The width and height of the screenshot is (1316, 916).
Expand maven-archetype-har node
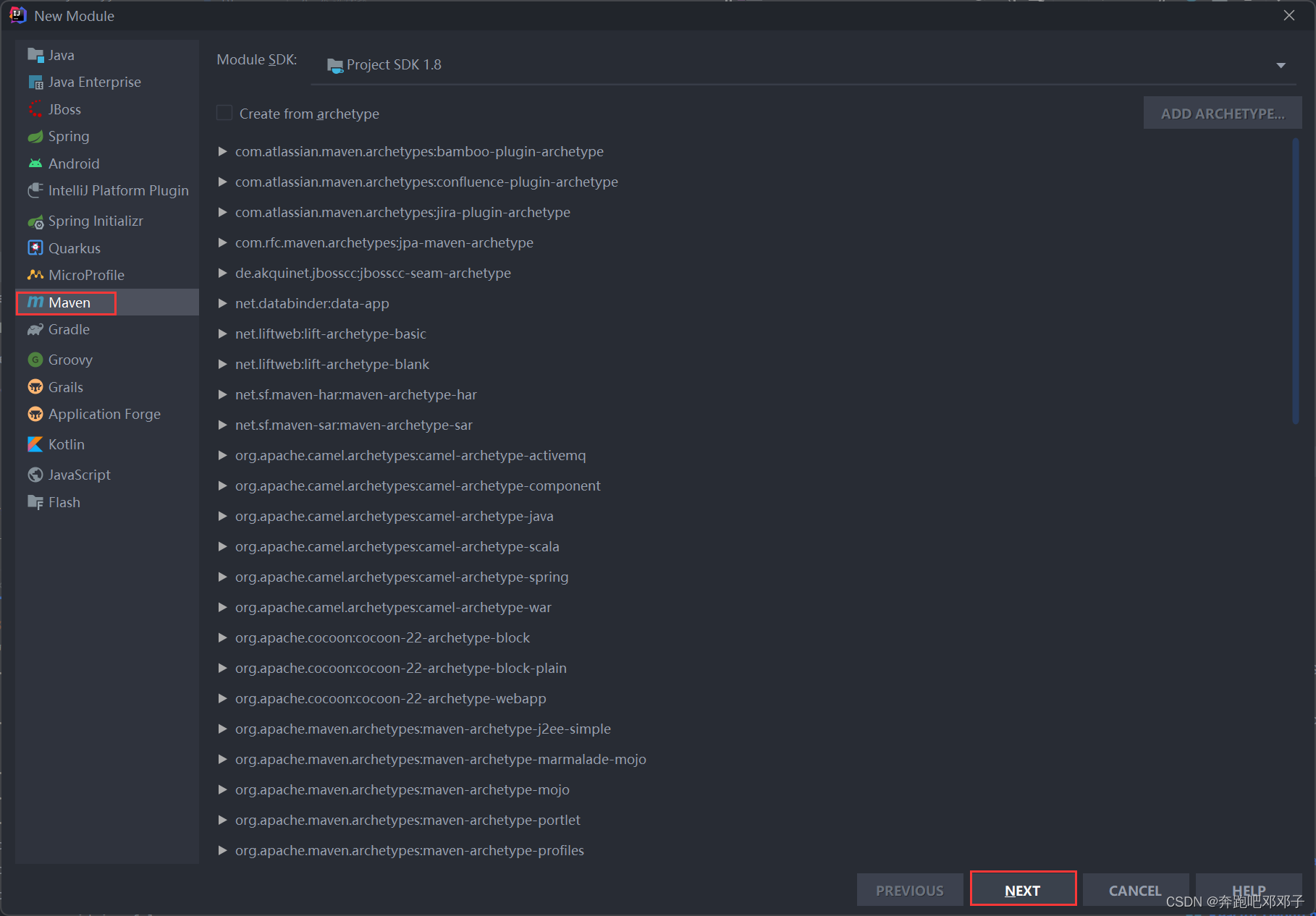coord(223,394)
